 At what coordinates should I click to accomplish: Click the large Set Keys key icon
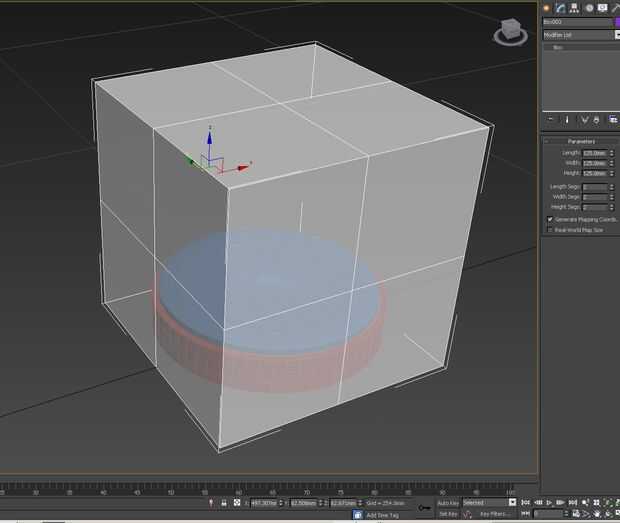pyautogui.click(x=425, y=508)
